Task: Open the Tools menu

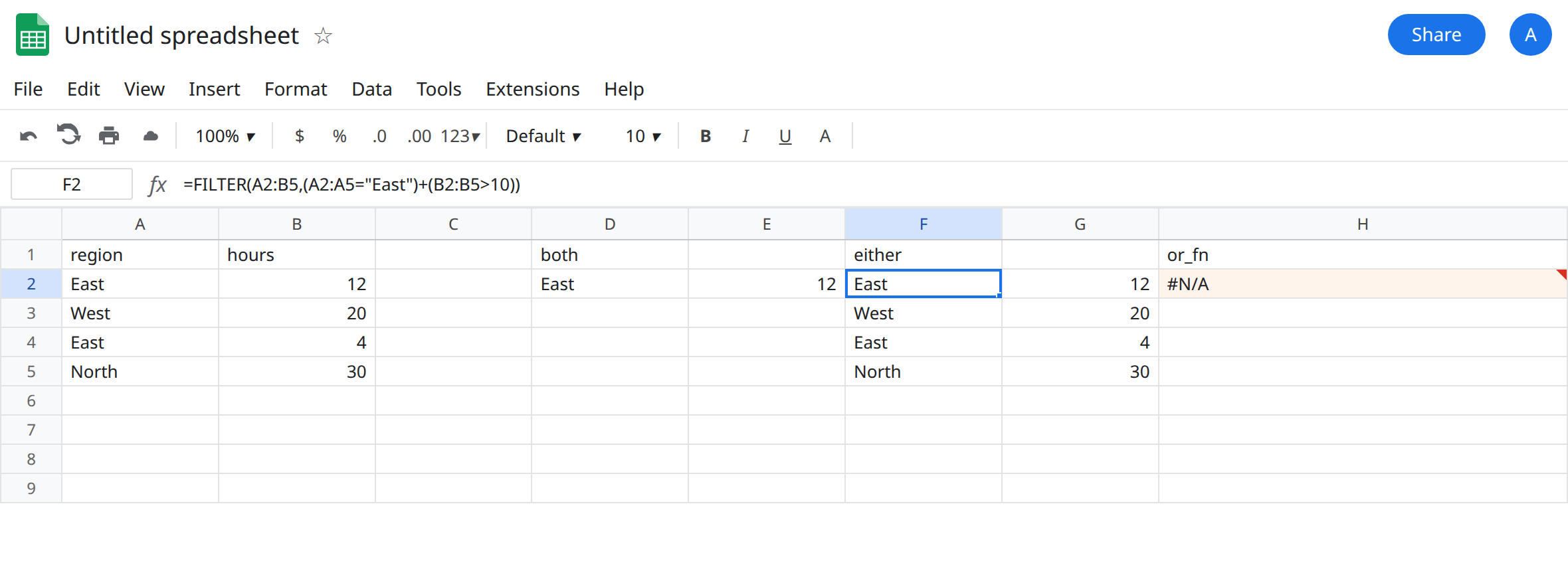Action: (x=439, y=89)
